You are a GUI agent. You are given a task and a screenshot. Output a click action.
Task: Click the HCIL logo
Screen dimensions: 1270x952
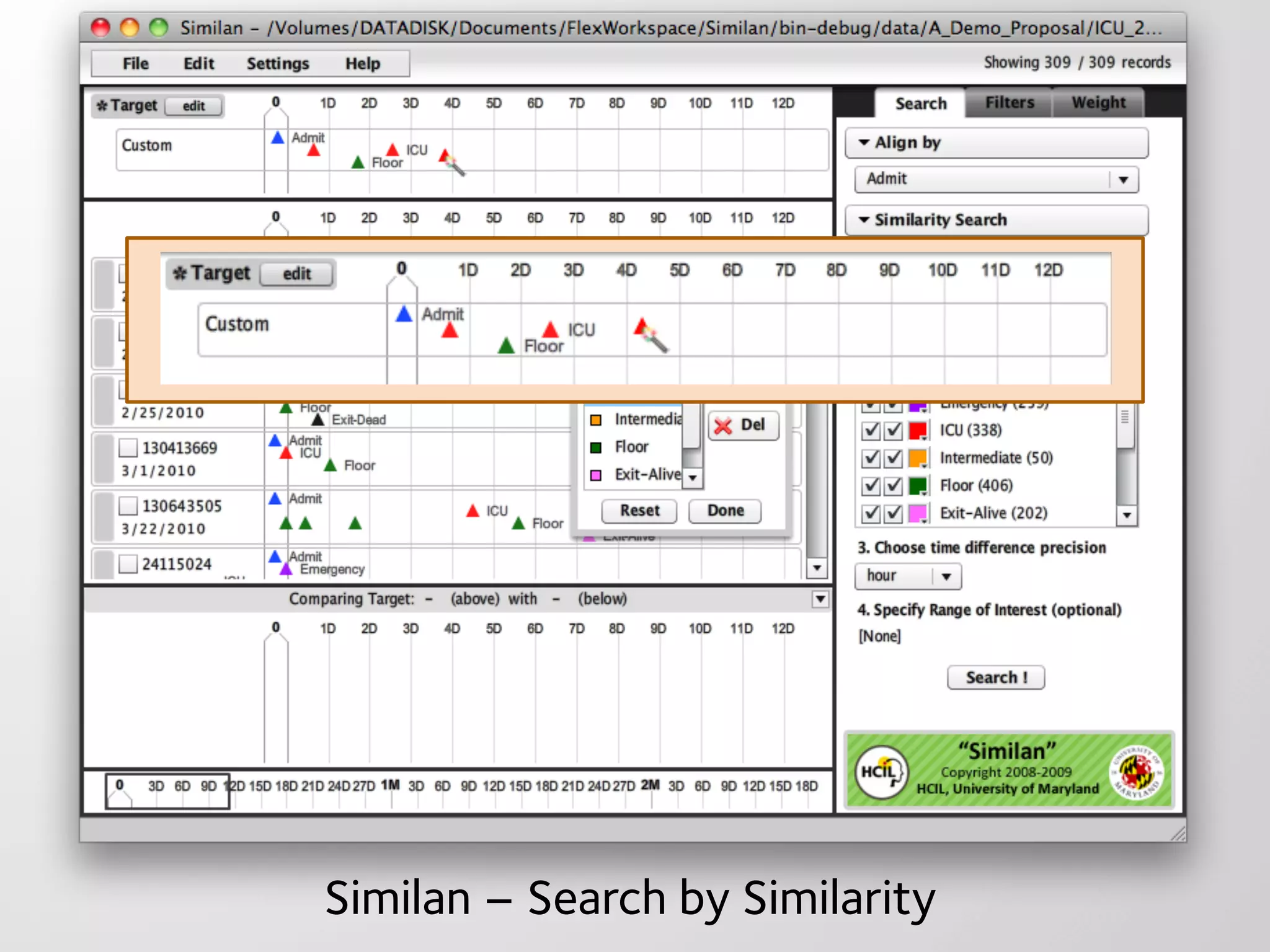(882, 771)
